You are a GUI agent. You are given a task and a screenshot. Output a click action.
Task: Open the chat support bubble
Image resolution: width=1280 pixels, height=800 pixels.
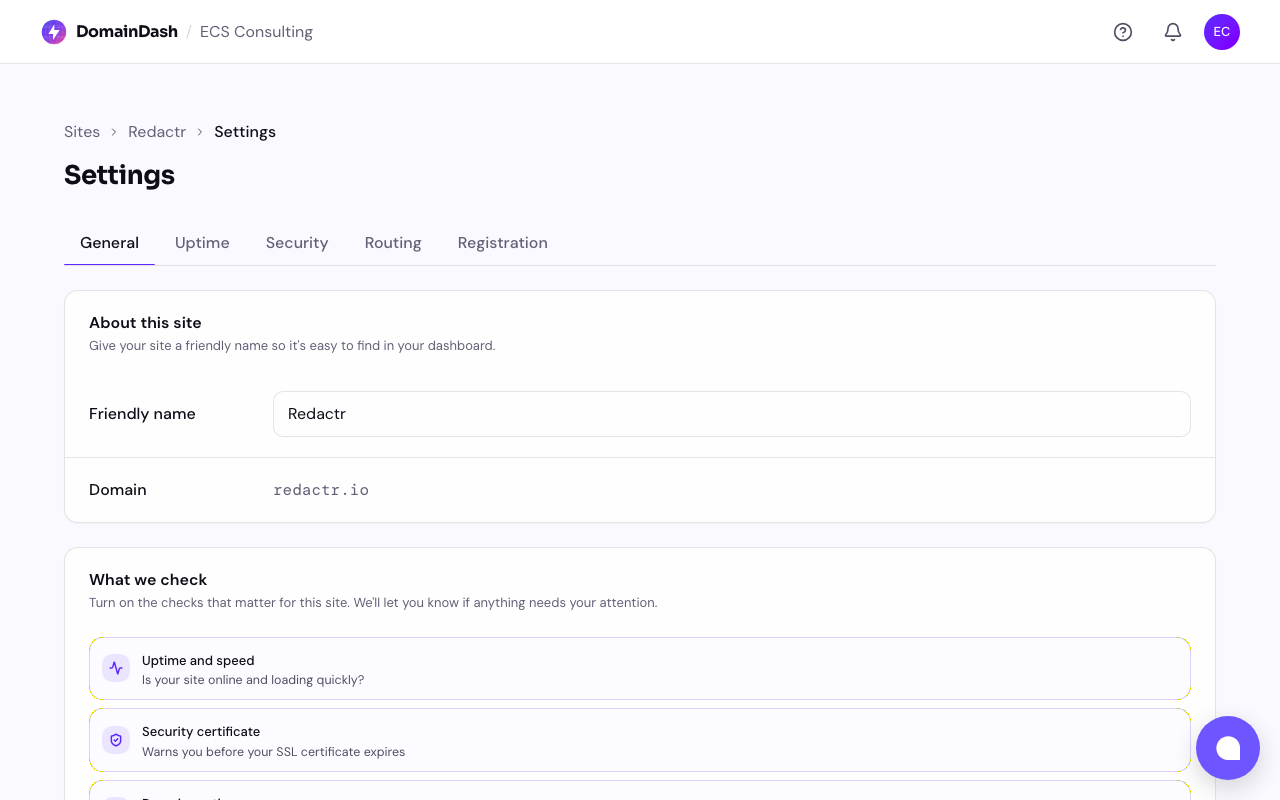coord(1228,748)
